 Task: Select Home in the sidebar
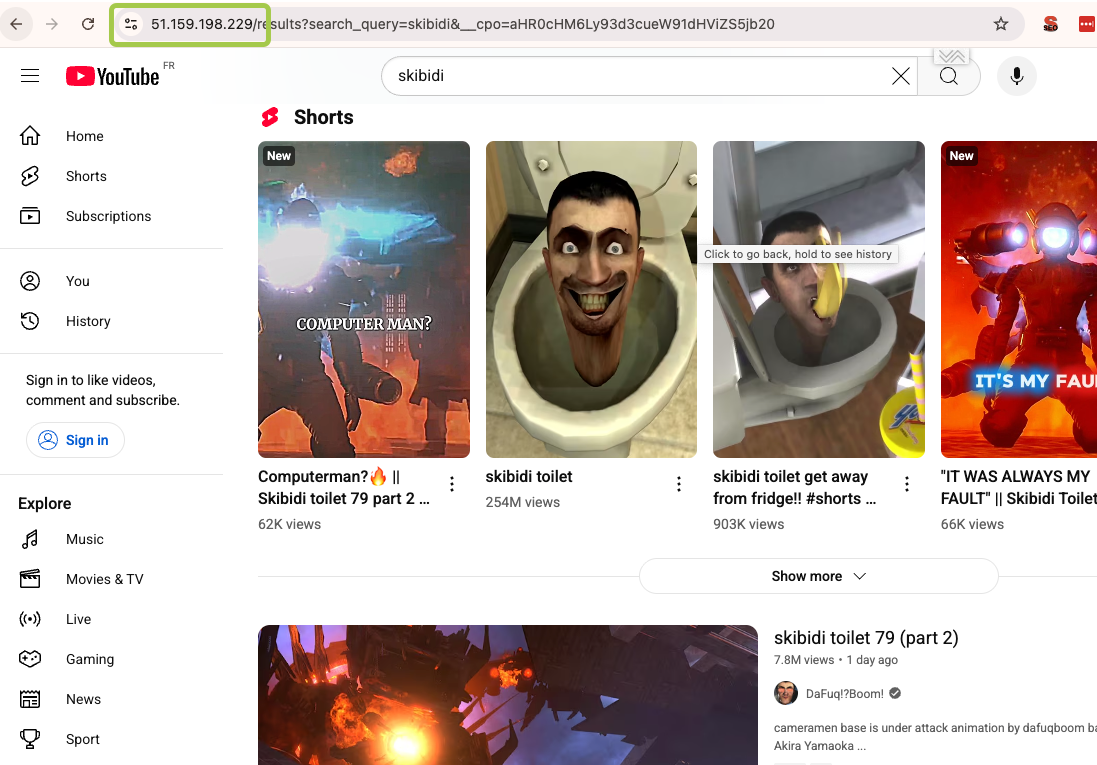coord(85,136)
